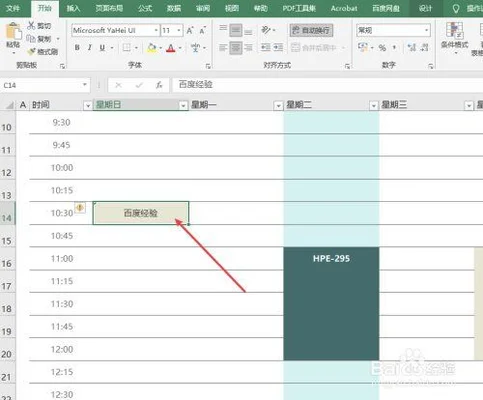Open the number format dropdown (常规)
This screenshot has height=400, width=483.
426,31
